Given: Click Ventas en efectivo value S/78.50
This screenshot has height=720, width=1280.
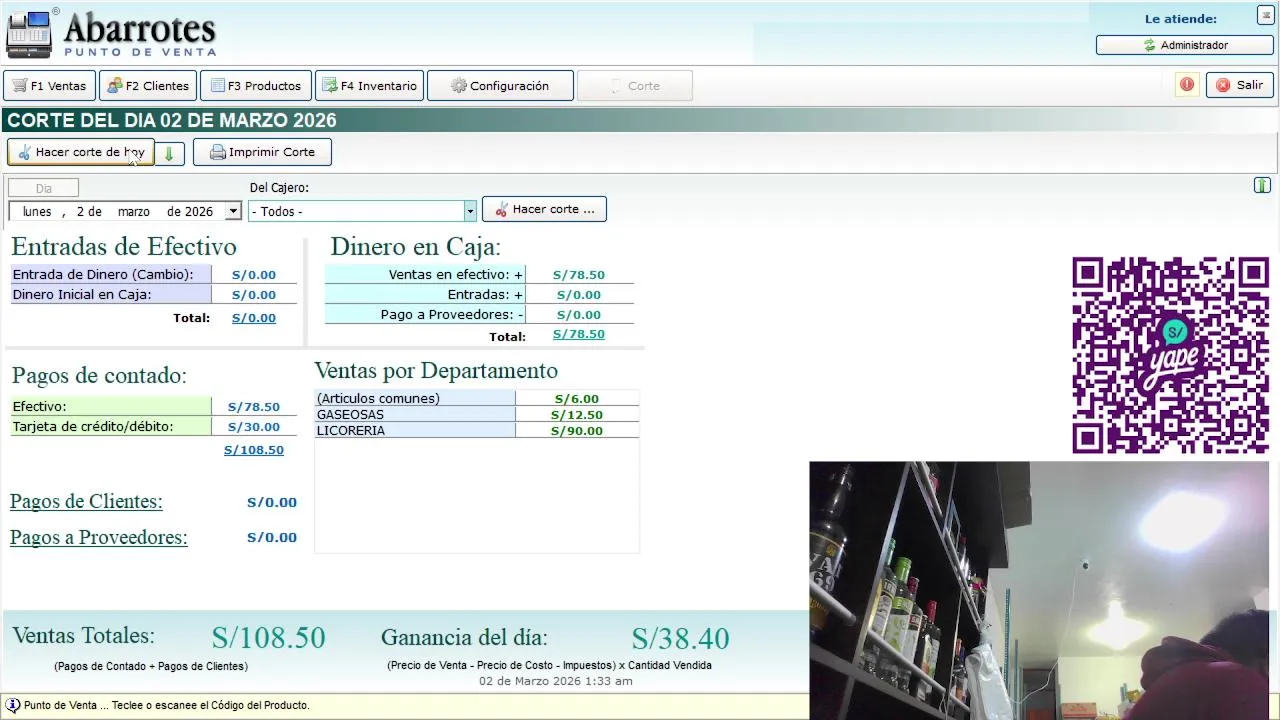Looking at the screenshot, I should tap(578, 275).
